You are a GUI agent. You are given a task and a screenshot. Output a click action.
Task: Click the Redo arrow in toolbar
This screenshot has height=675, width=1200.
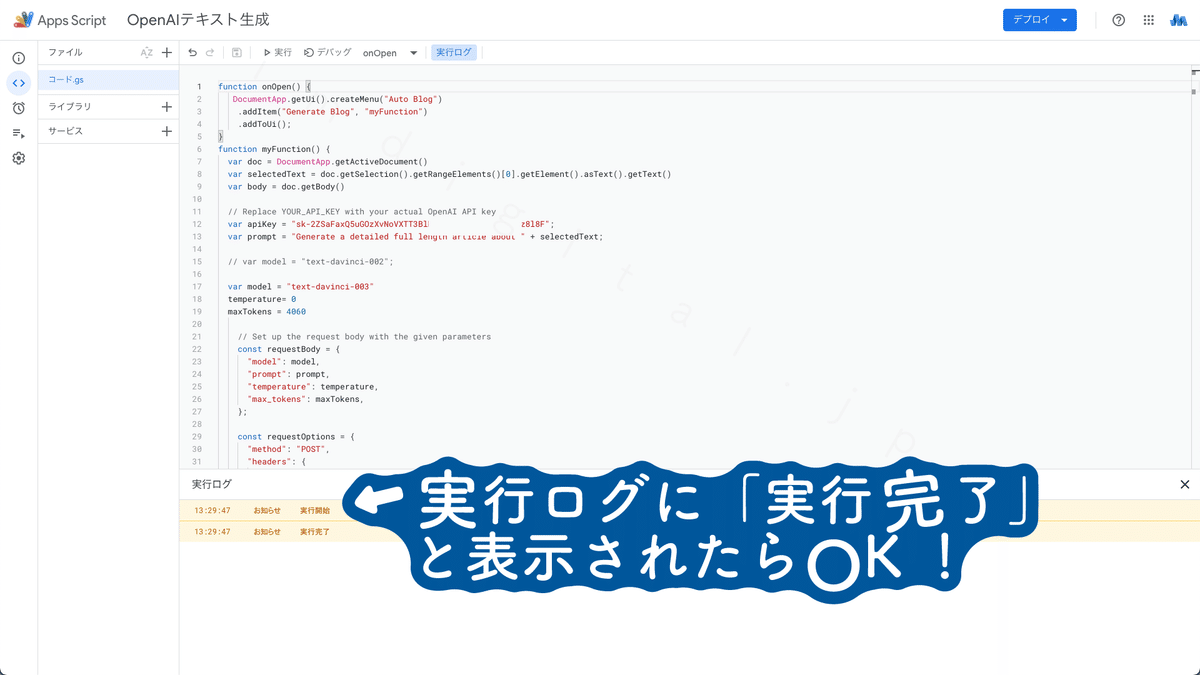pyautogui.click(x=210, y=53)
